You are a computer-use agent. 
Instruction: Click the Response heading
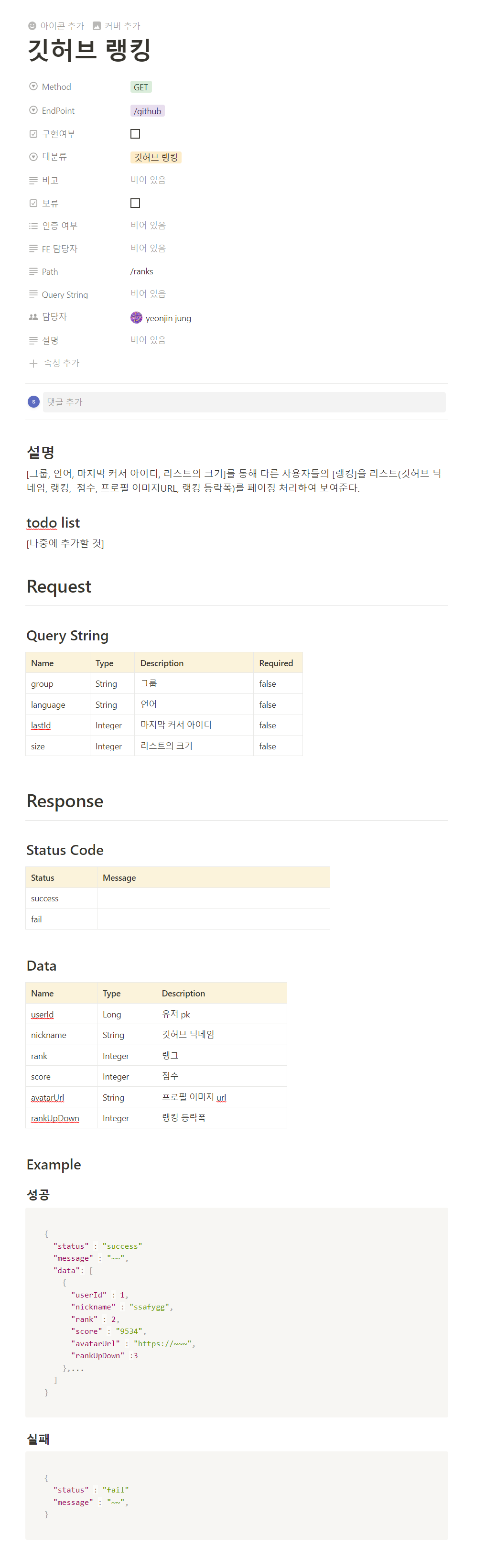coord(65,801)
